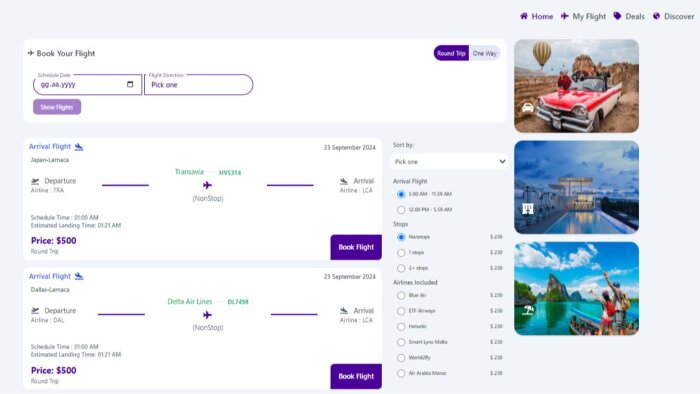Choose the 2+ stops filter
Screen dimensions: 700x394
click(401, 268)
